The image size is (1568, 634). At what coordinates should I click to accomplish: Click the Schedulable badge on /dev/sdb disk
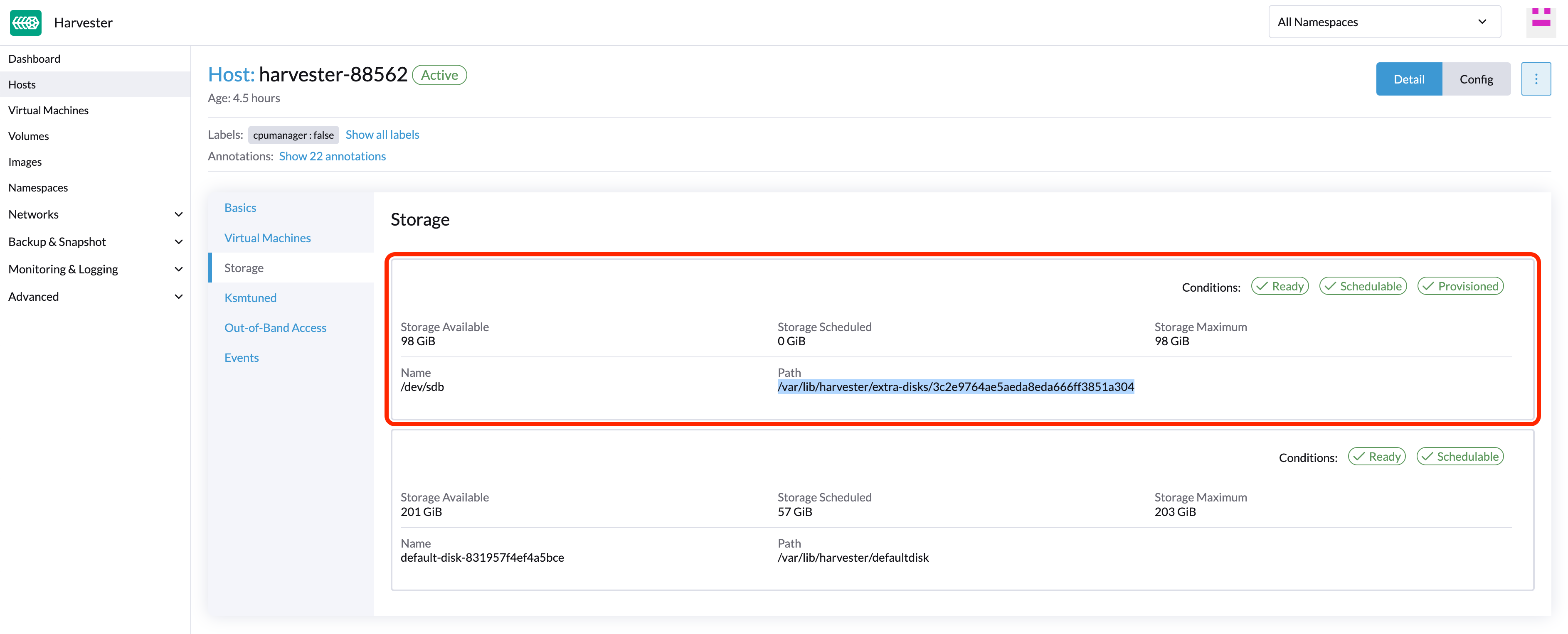click(x=1363, y=287)
